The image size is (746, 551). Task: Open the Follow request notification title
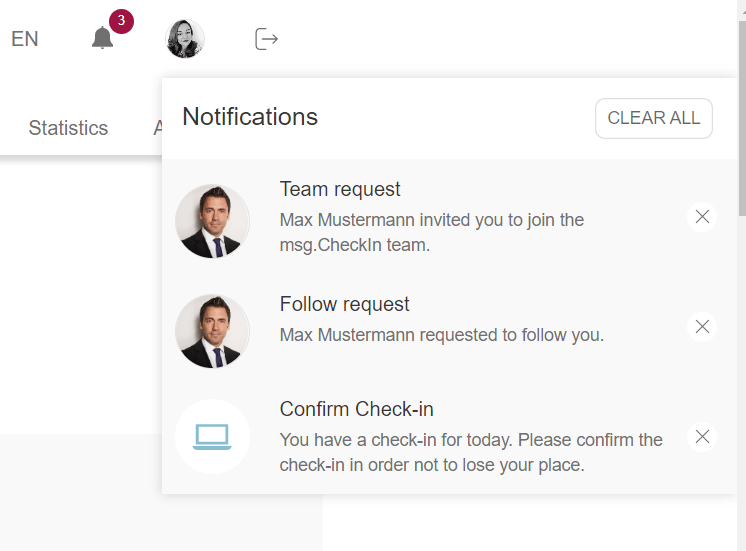(x=345, y=304)
